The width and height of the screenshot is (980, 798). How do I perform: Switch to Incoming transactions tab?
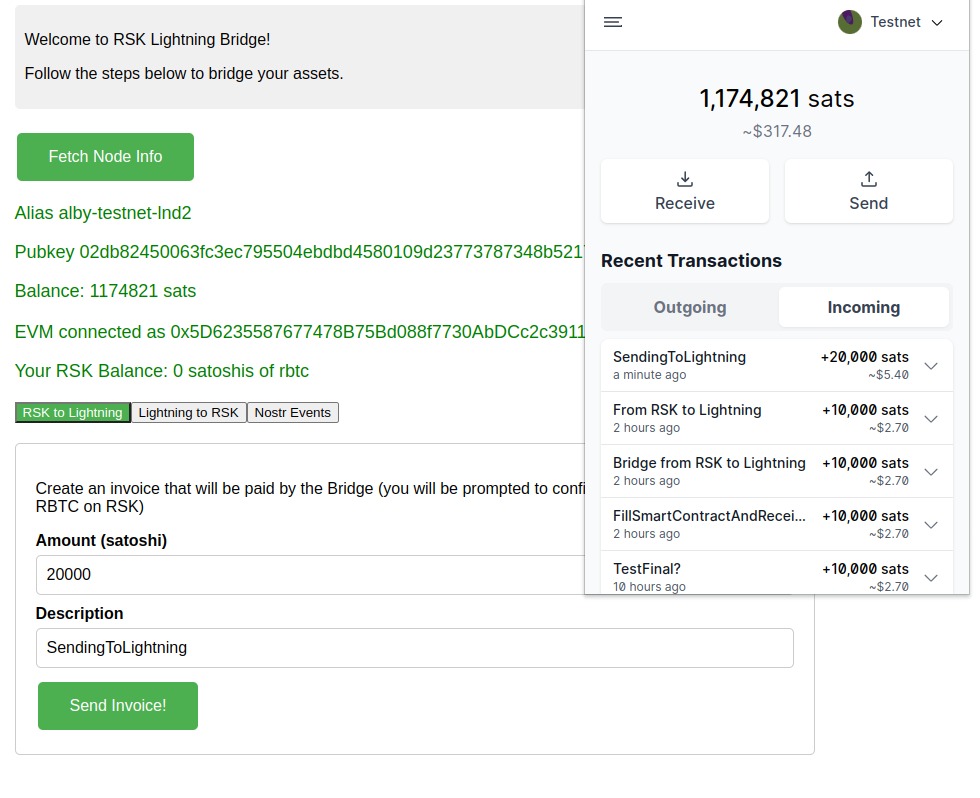864,307
